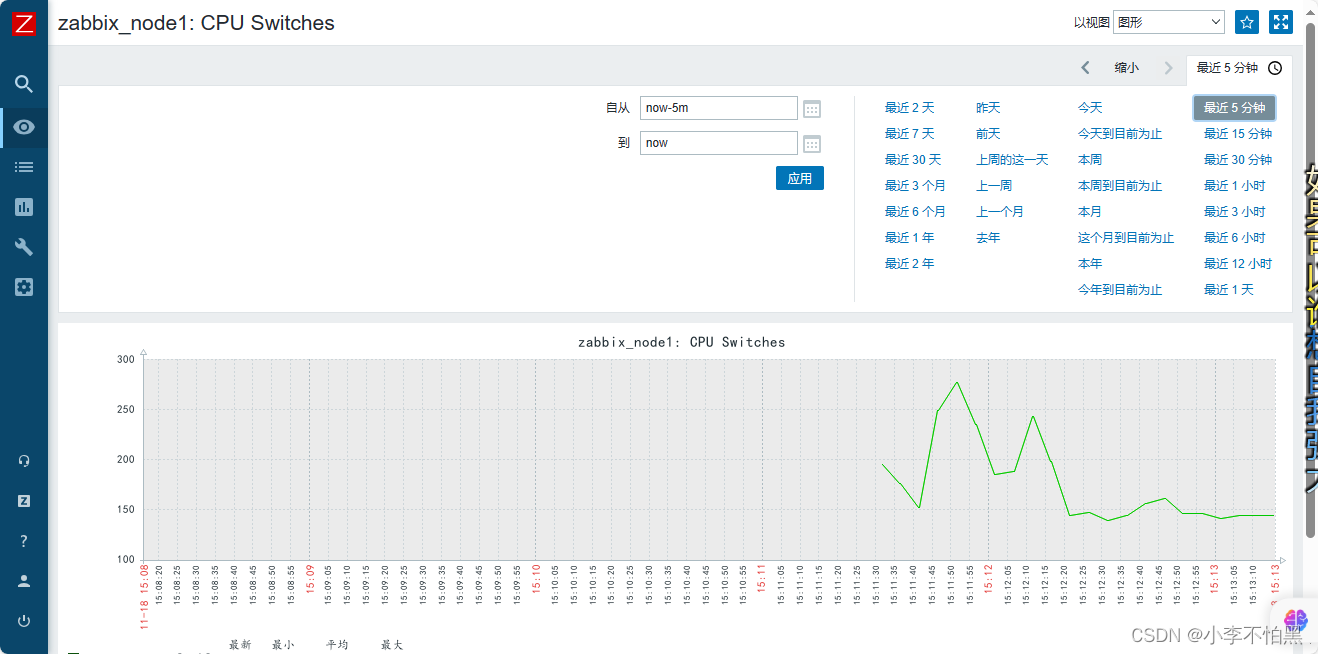Image resolution: width=1318 pixels, height=654 pixels.
Task: Open Configuration wrench icon in sidebar
Action: pyautogui.click(x=24, y=247)
